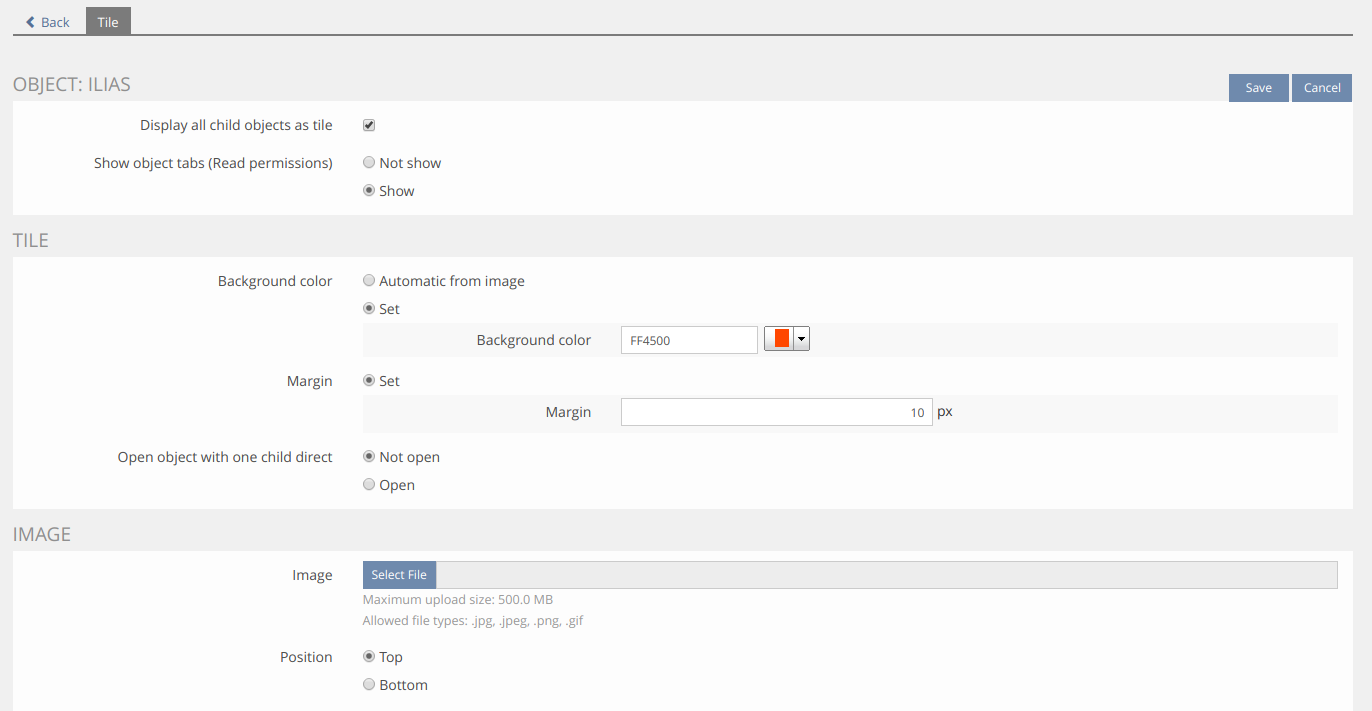Image resolution: width=1372 pixels, height=711 pixels.
Task: Switch to the Tile tab
Action: [x=108, y=22]
